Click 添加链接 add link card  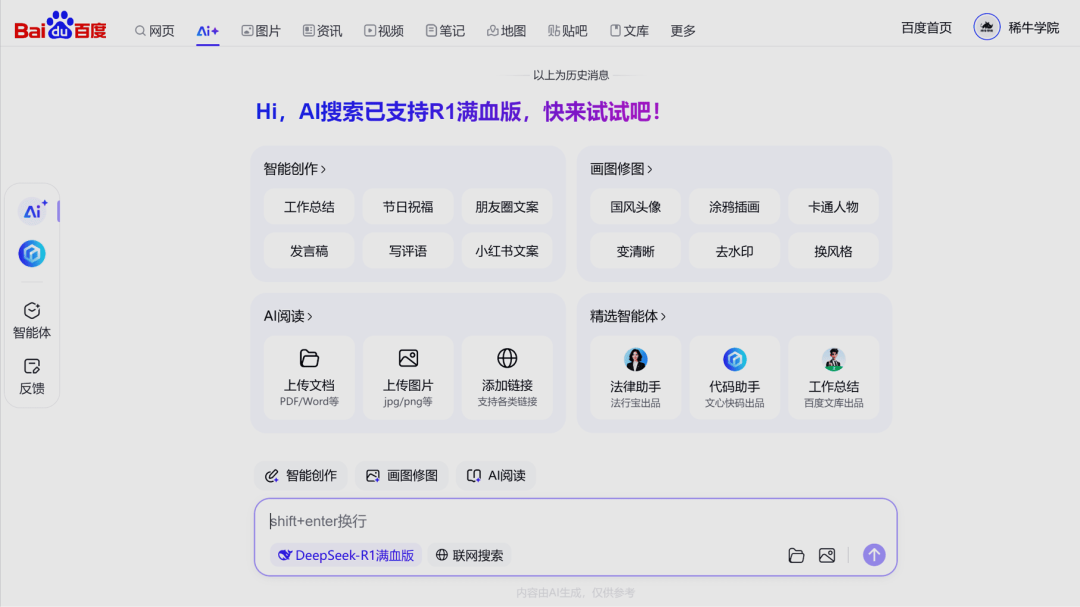507,378
